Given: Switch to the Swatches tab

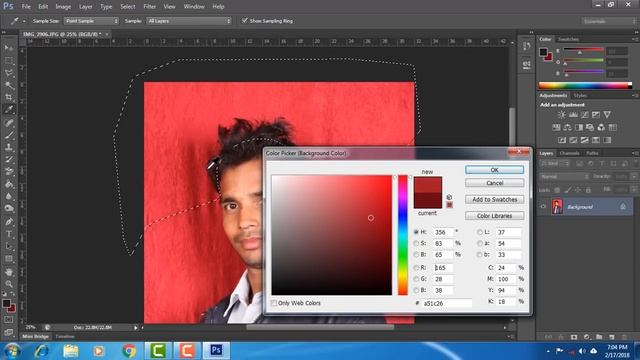Looking at the screenshot, I should click(x=568, y=39).
